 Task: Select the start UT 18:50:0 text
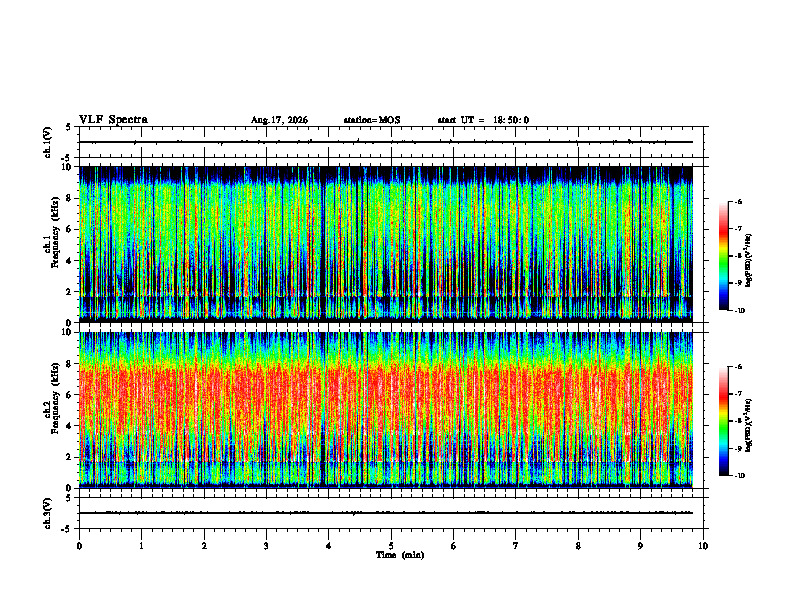[x=483, y=120]
